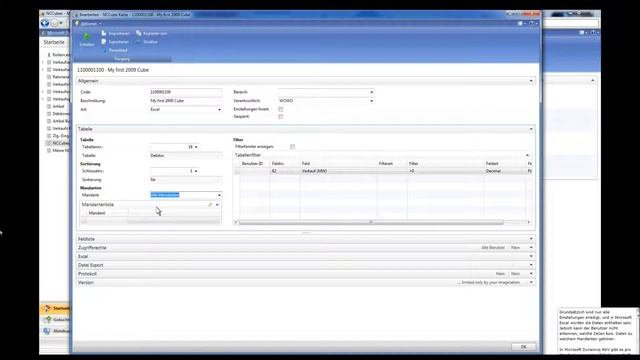Open the Bereich dropdown

pos(371,92)
